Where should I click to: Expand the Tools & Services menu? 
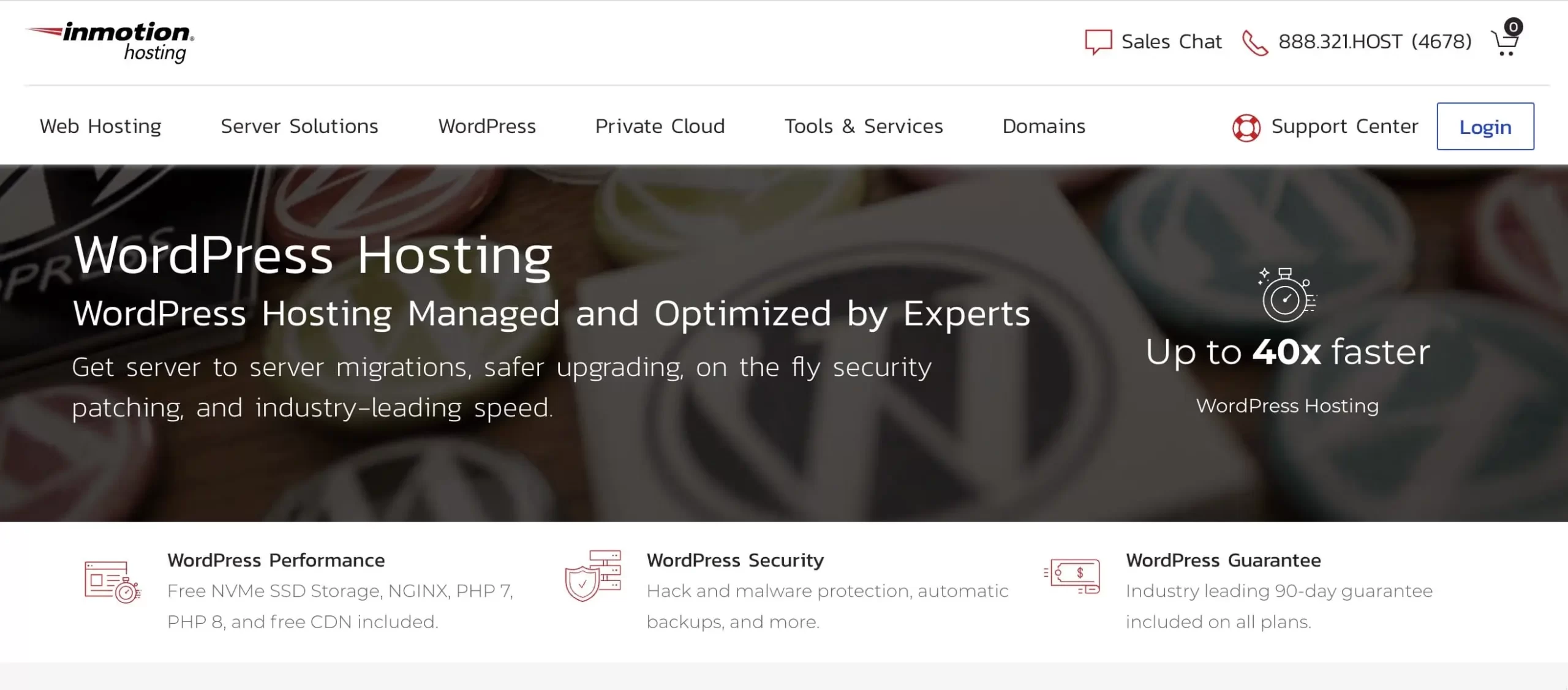point(864,126)
